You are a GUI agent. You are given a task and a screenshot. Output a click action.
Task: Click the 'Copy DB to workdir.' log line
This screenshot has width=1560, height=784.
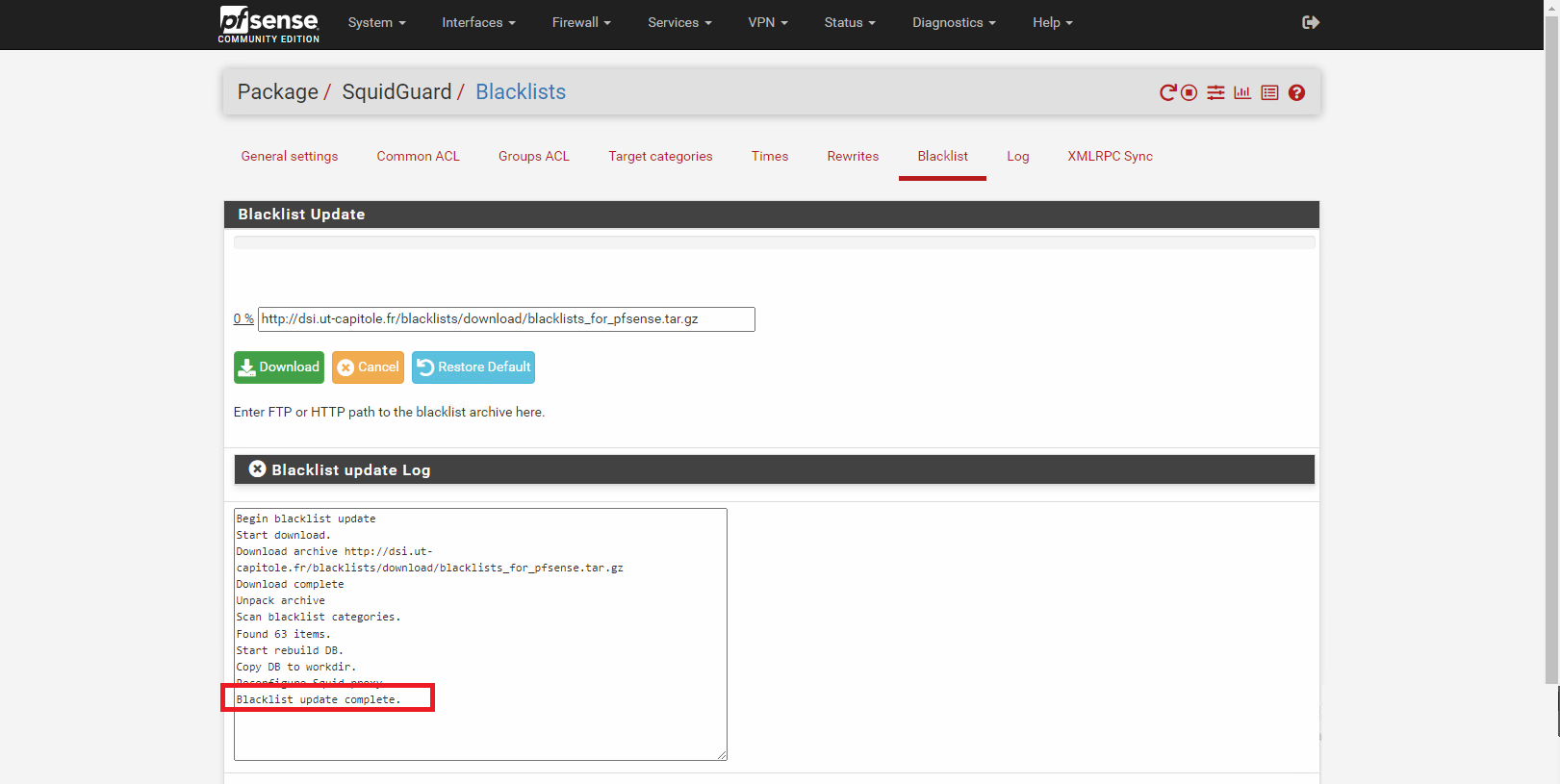(x=296, y=667)
